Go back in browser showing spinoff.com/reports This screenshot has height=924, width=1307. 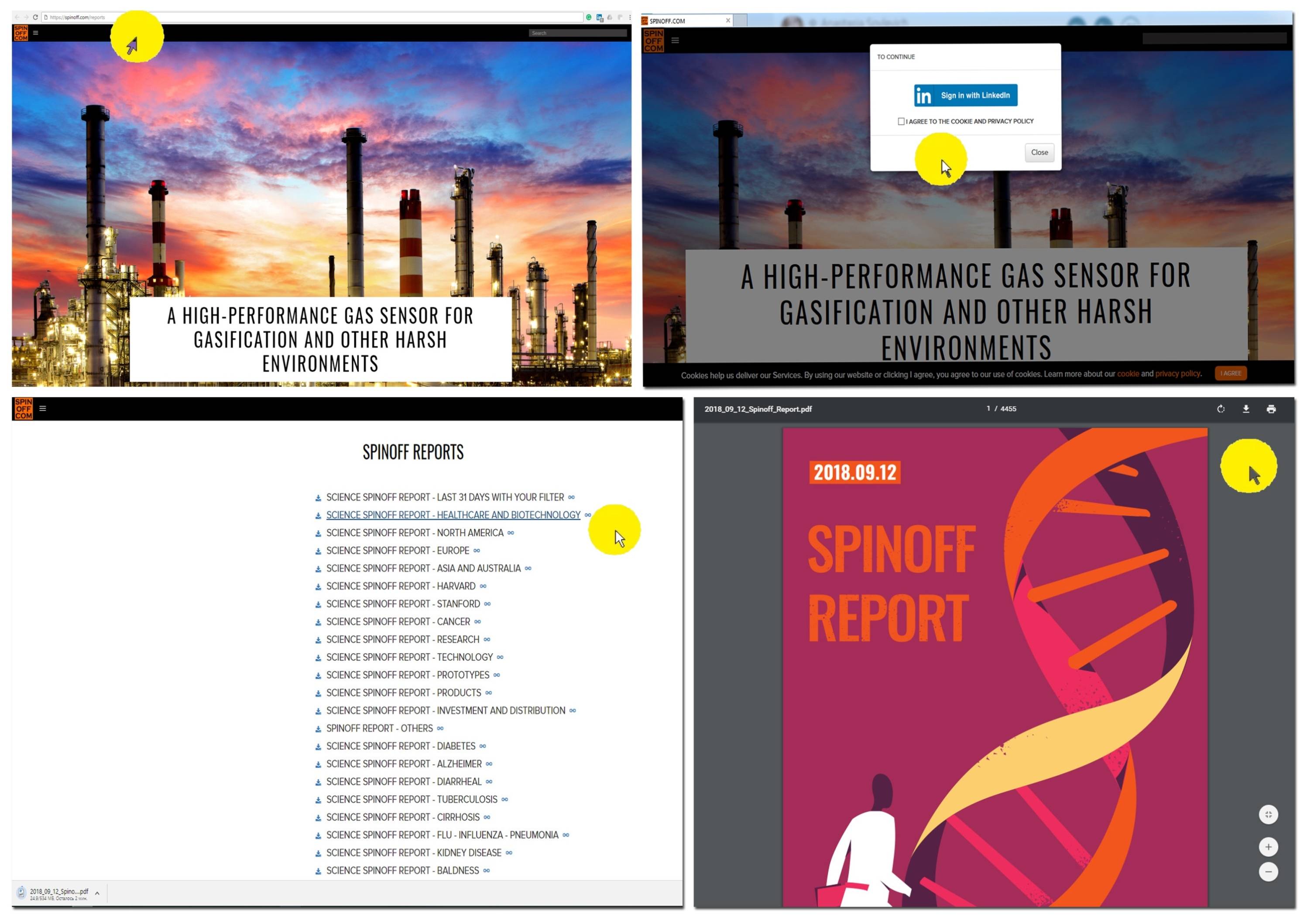coord(17,17)
